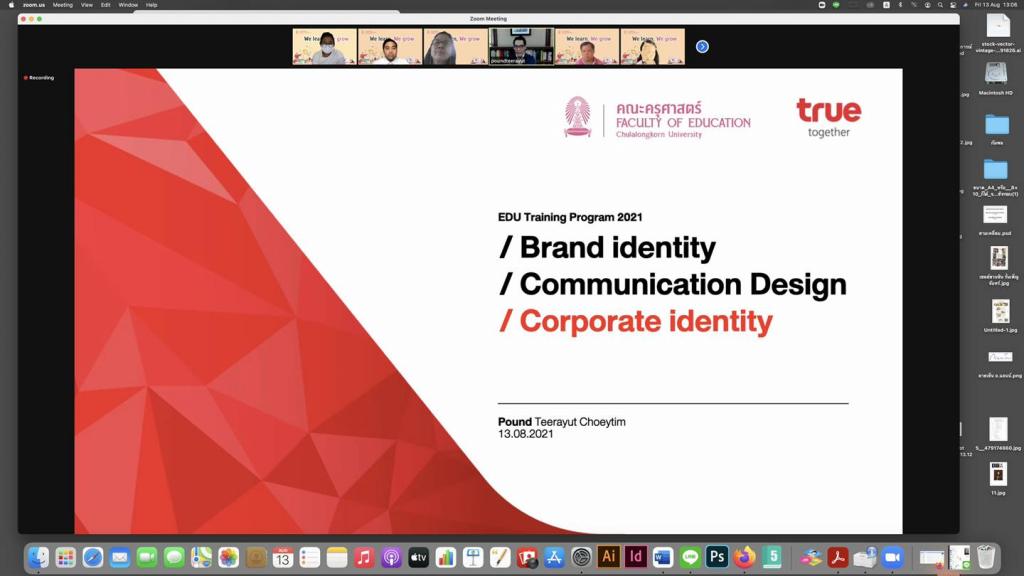Open the Macintosh HD desktop icon

pyautogui.click(x=996, y=78)
